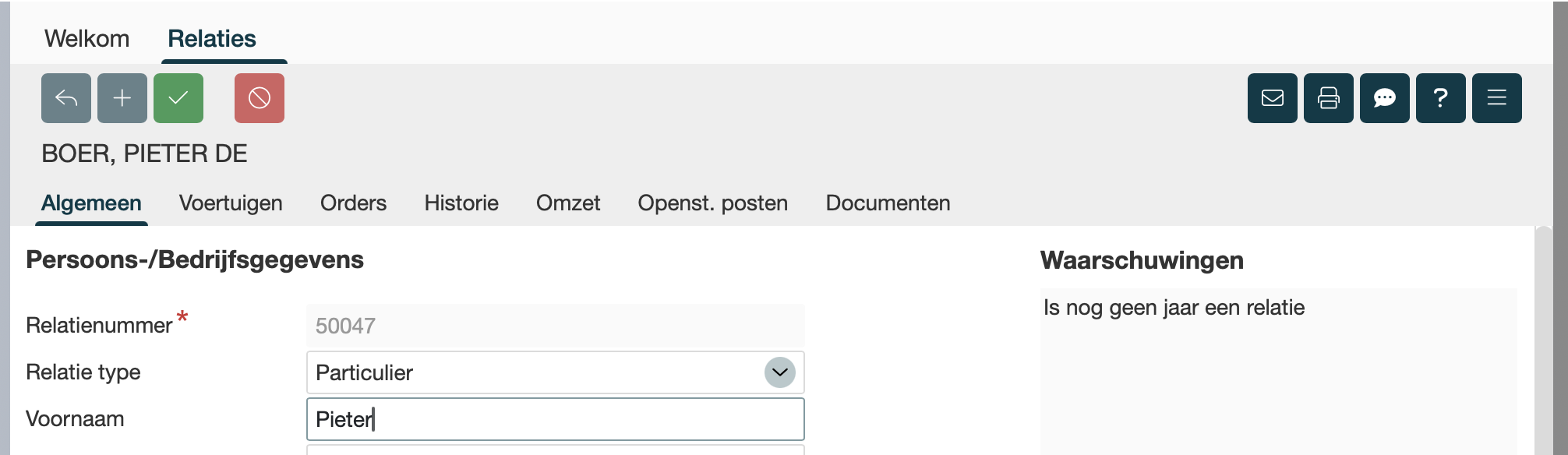1568x455 pixels.
Task: Click the printer icon
Action: [1329, 98]
